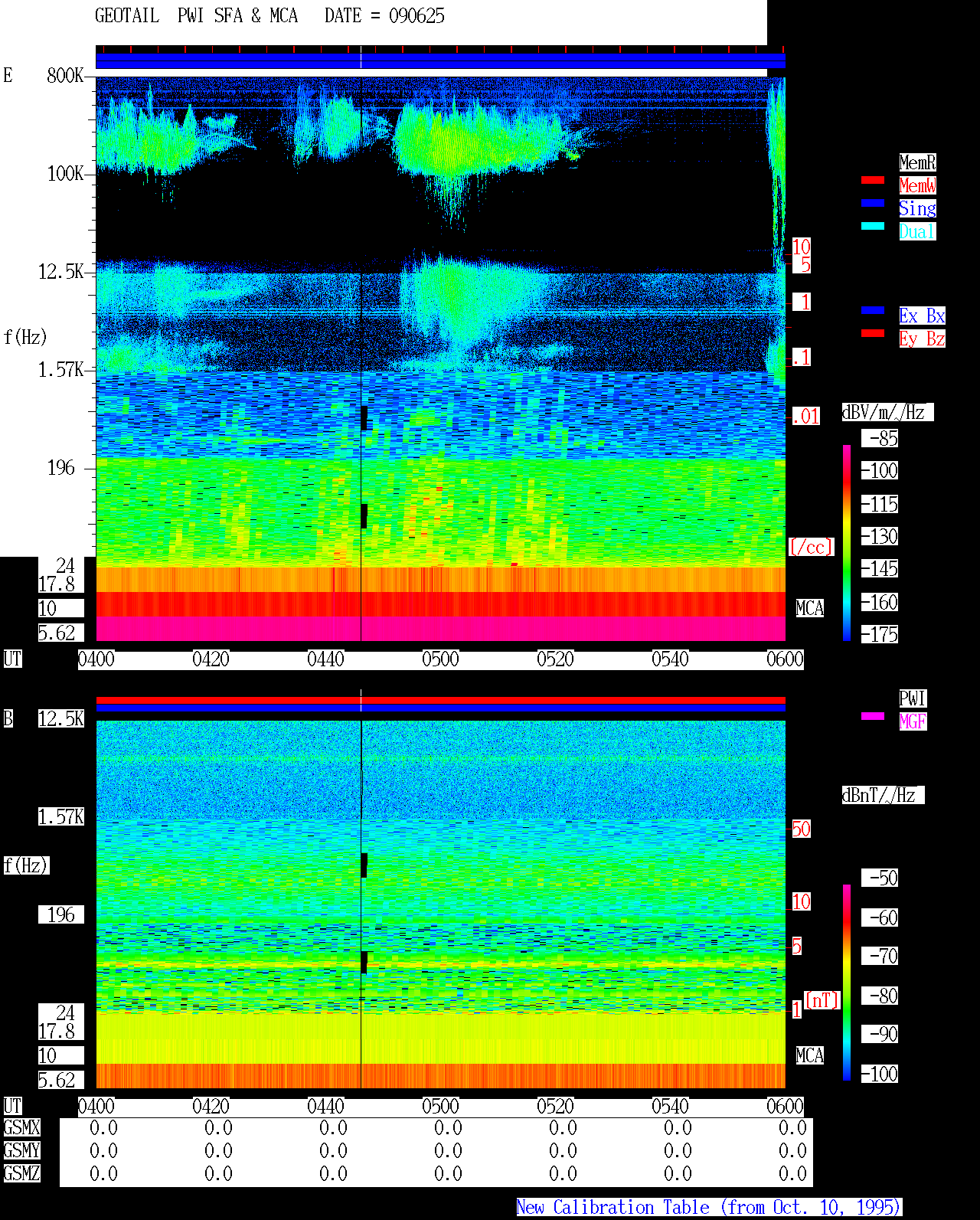Click the dBnT/√Hz unit label
This screenshot has height=1220, width=980.
[x=883, y=795]
